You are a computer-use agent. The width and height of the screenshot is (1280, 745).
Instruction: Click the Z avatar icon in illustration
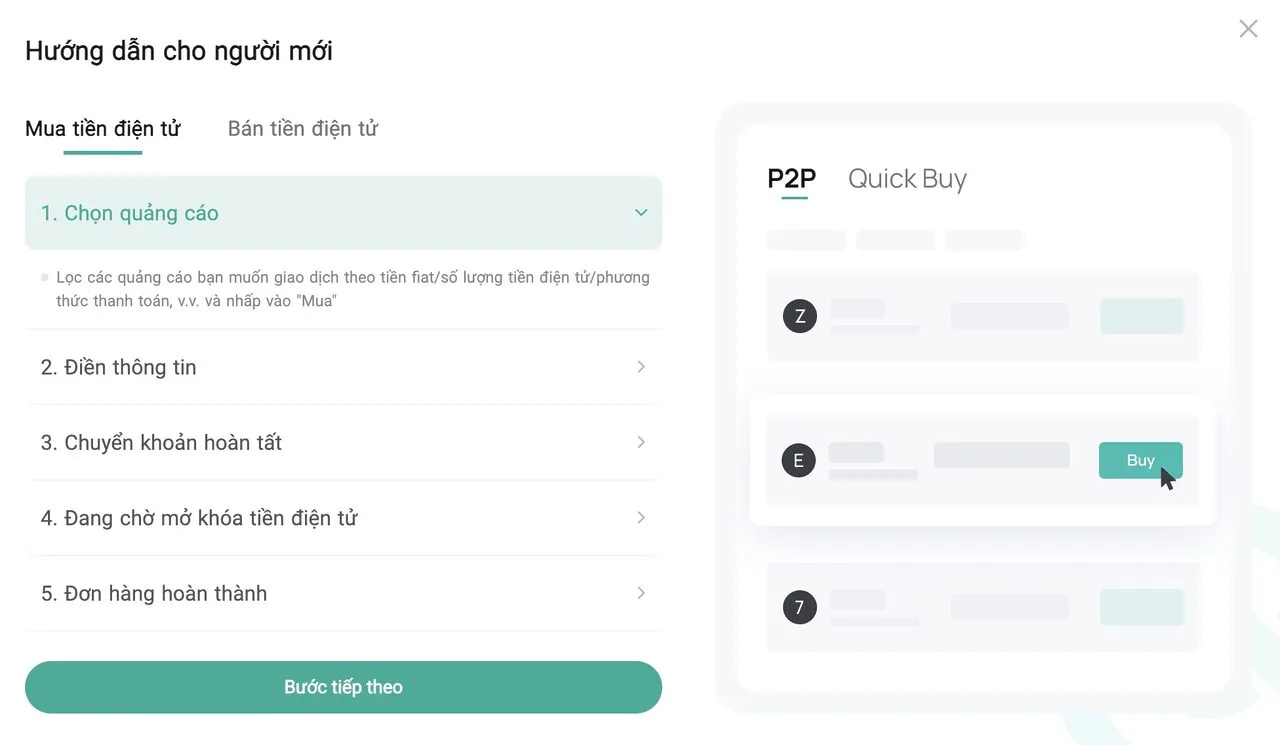[800, 317]
